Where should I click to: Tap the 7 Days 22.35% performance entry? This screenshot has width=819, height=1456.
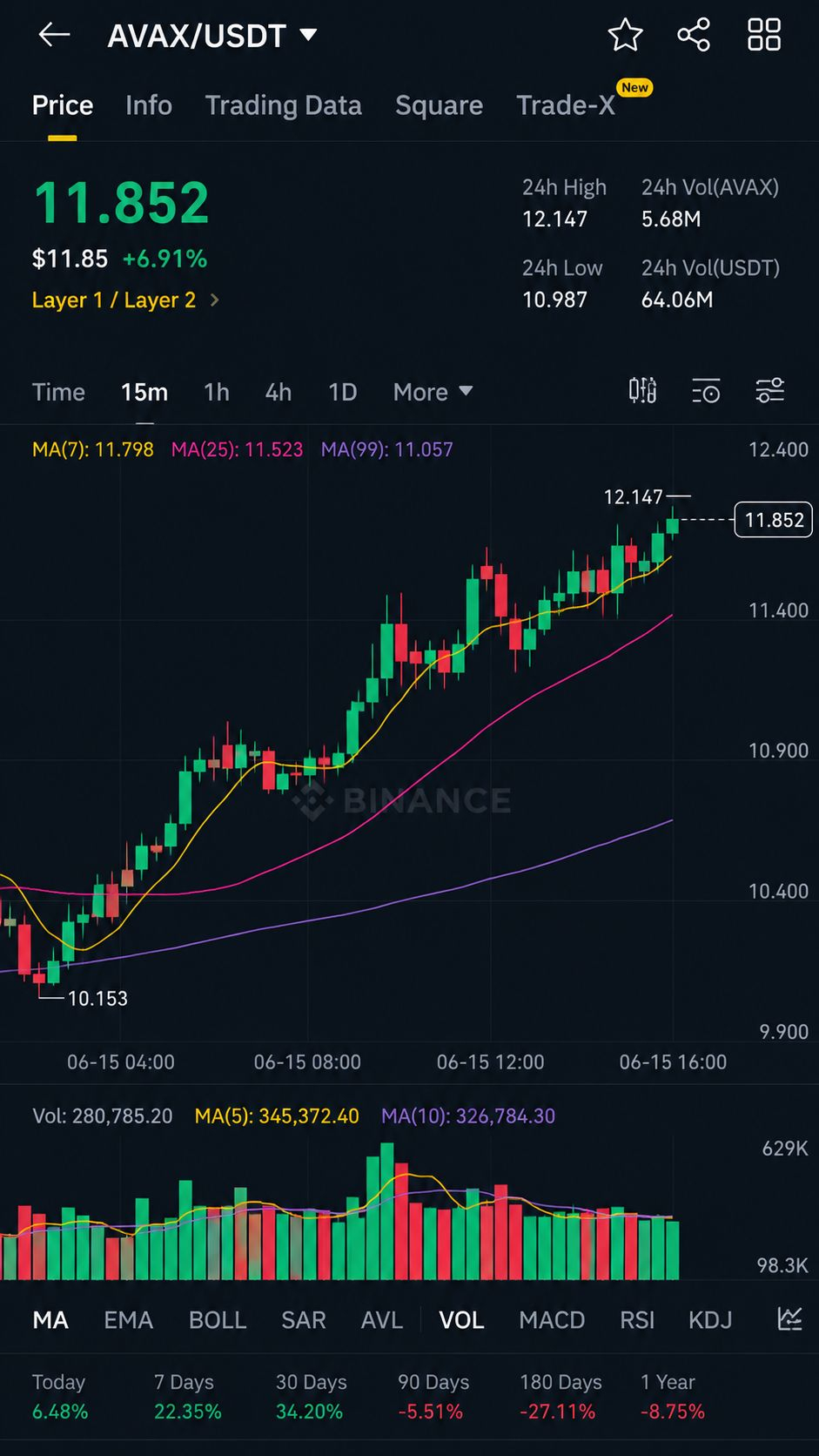tap(188, 1397)
